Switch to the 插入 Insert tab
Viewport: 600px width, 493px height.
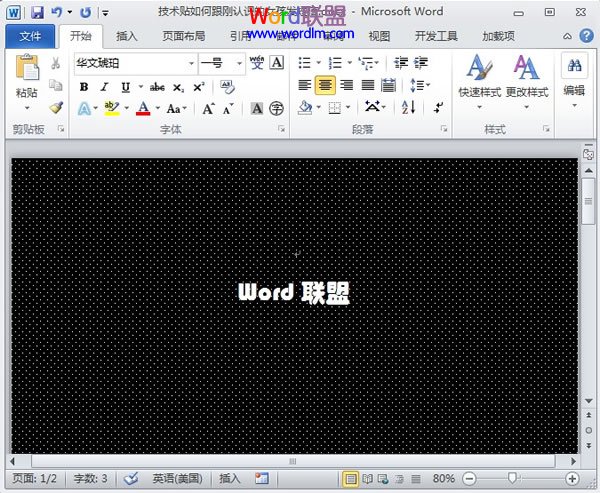pos(127,36)
